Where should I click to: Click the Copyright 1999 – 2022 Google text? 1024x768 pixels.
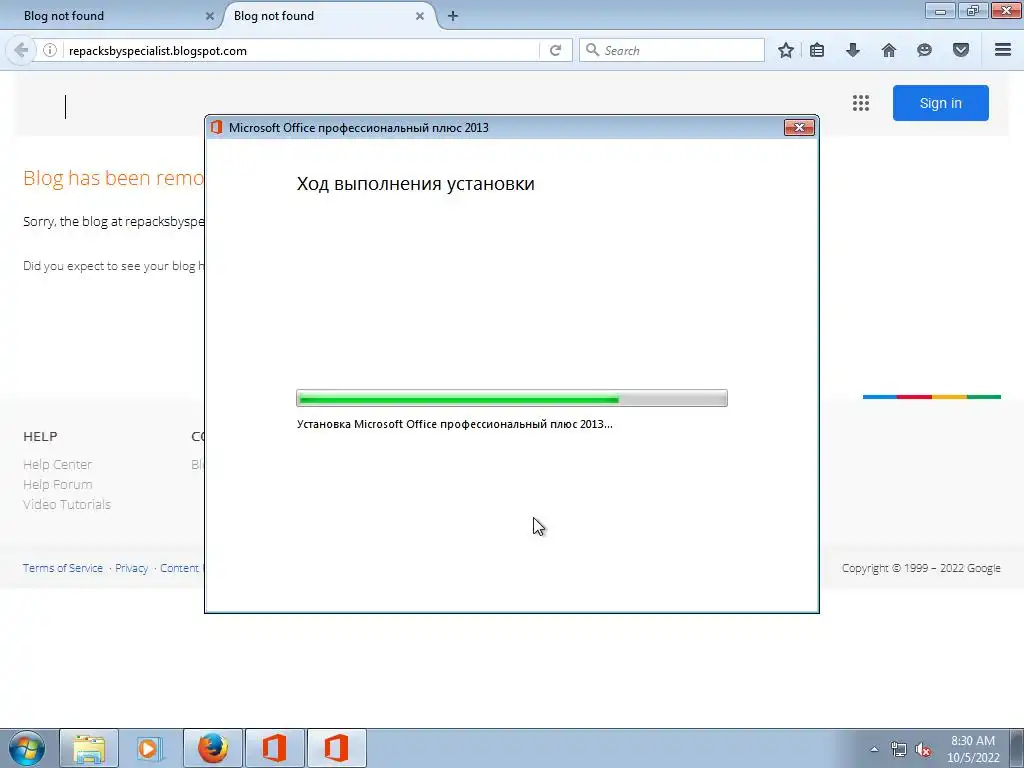pyautogui.click(x=921, y=568)
